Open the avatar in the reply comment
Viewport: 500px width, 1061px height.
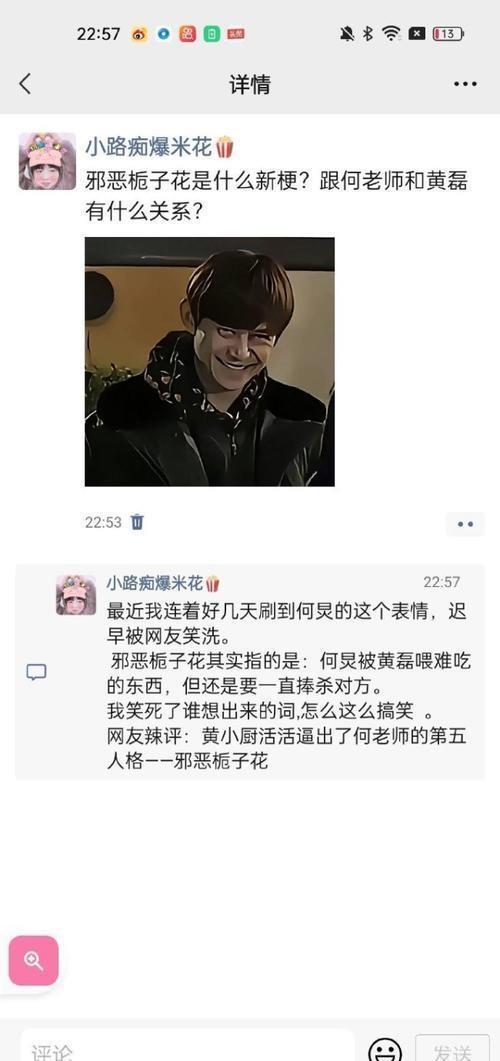click(76, 595)
